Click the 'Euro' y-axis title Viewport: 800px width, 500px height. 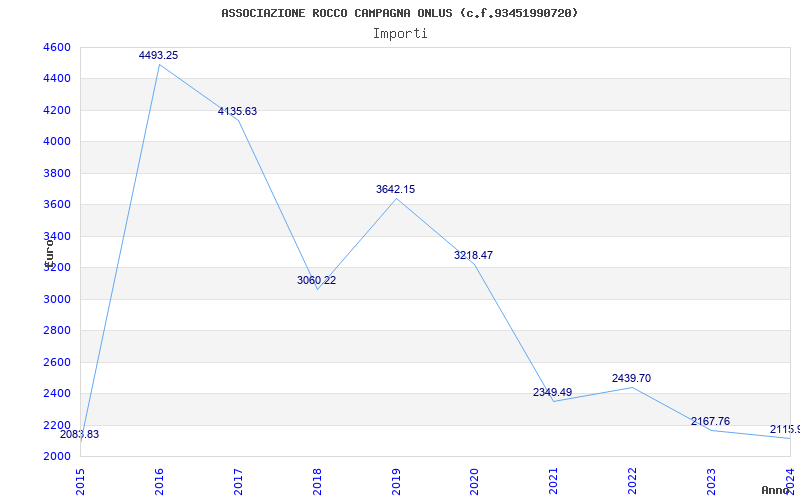point(48,253)
